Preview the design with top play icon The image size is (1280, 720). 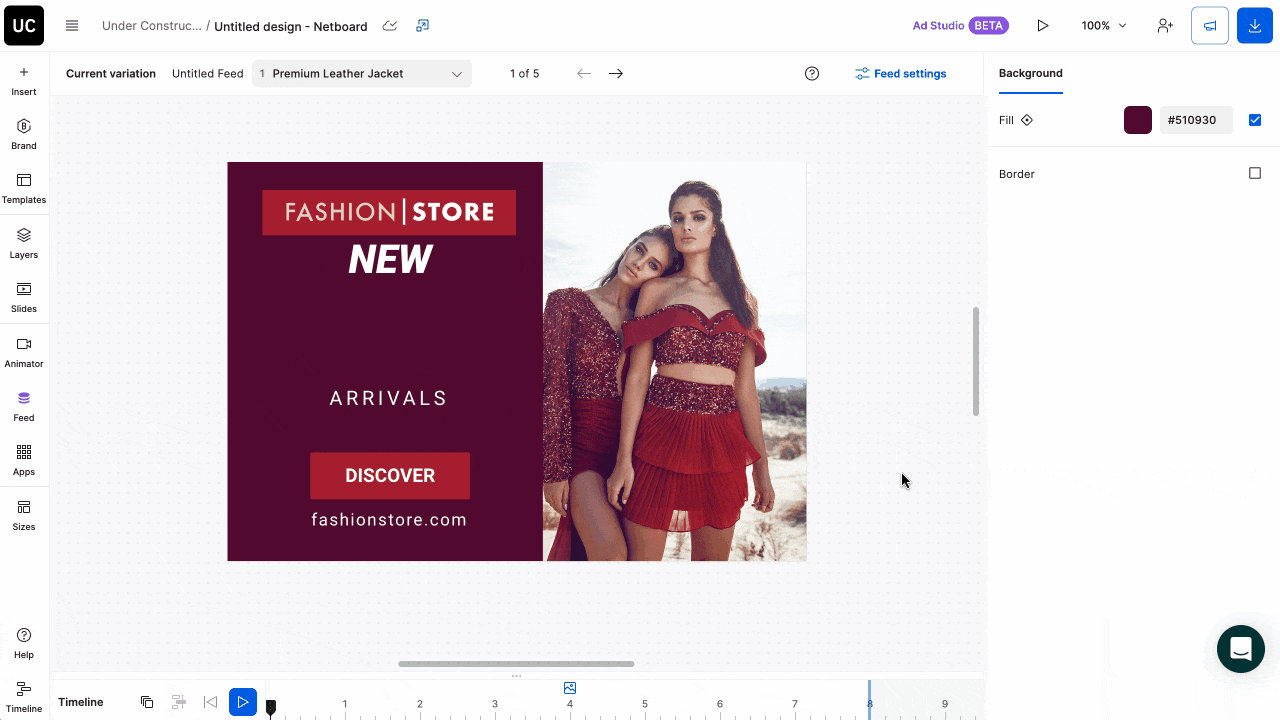pyautogui.click(x=1043, y=26)
